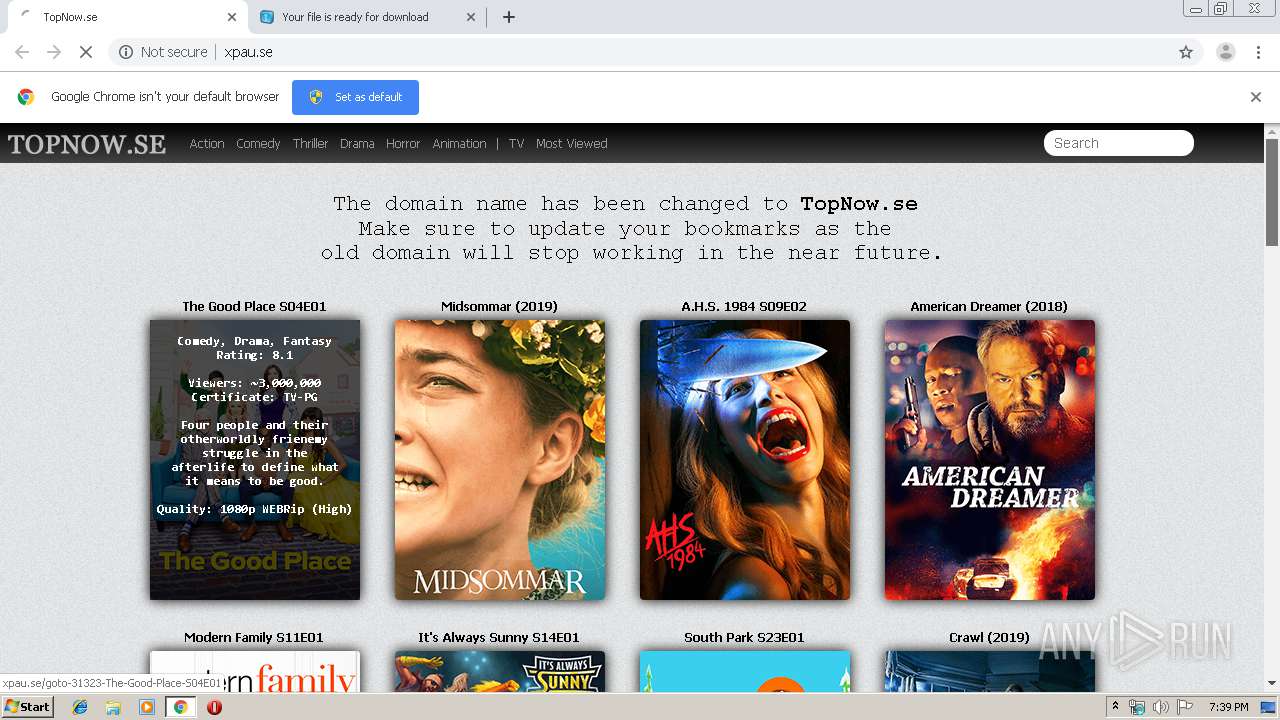
Task: Show hidden system tray icons
Action: 1115,707
